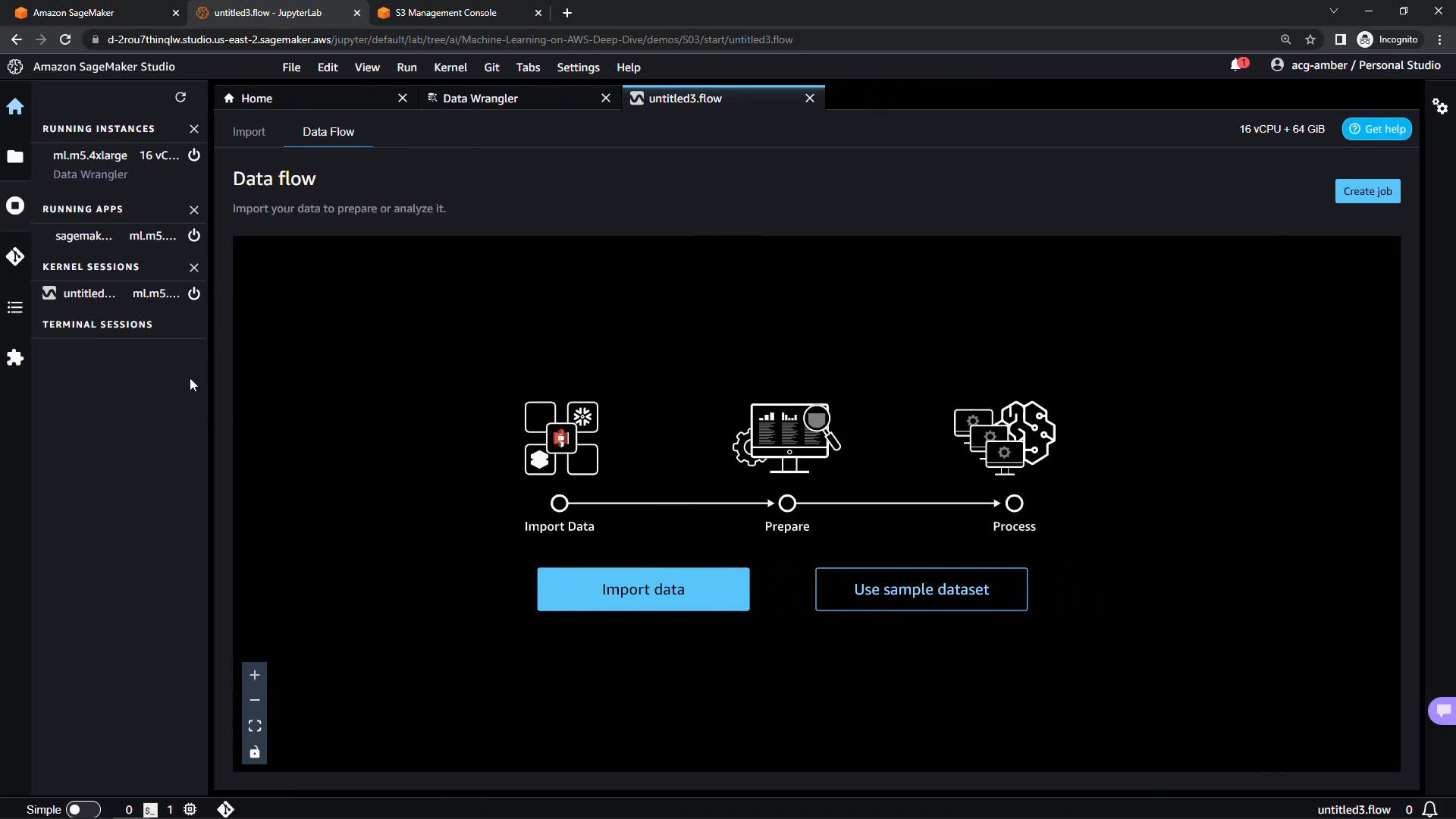Open table of contents sidebar icon
1456x819 pixels.
[x=15, y=307]
